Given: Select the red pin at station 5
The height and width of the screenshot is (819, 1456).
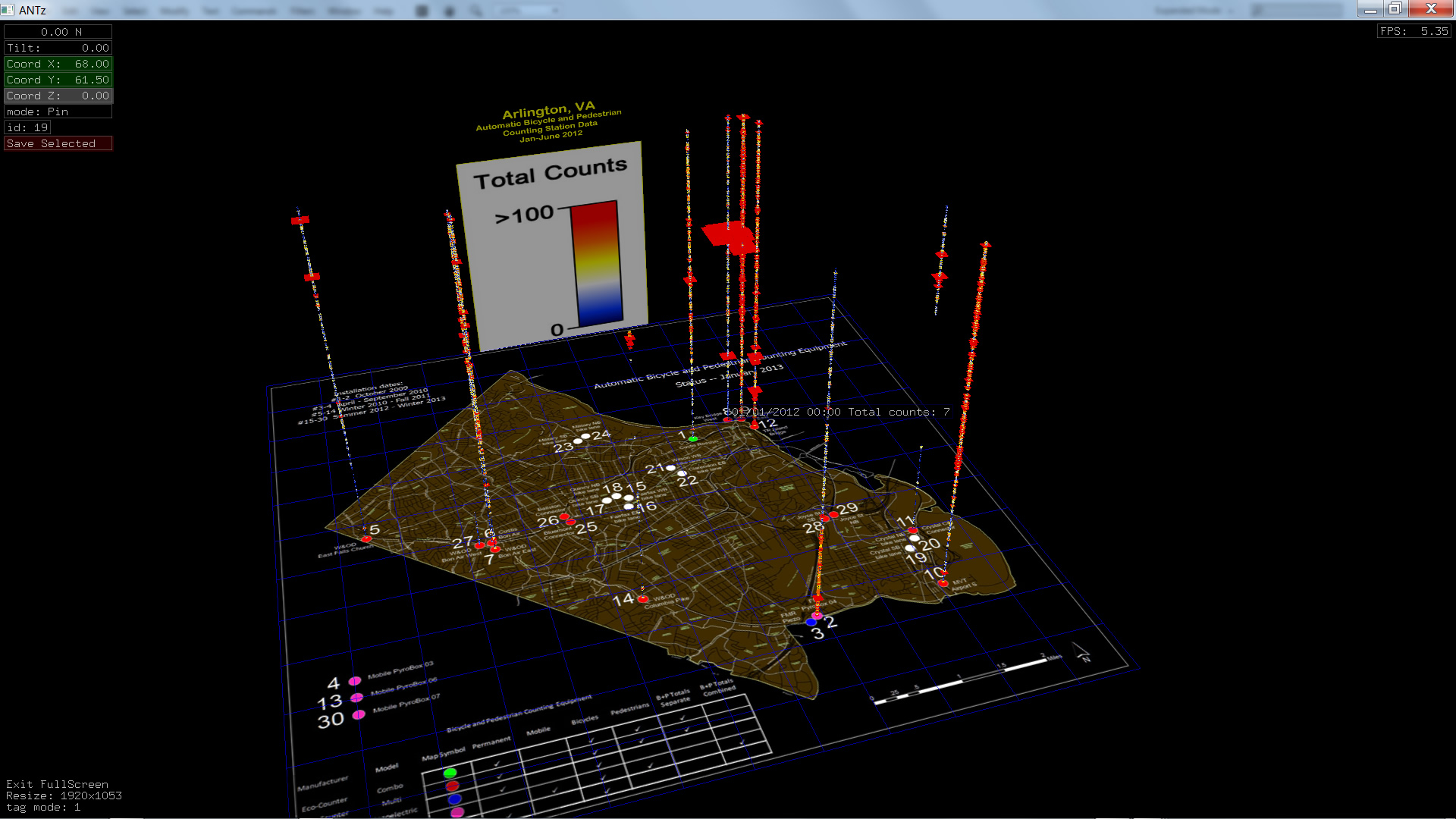Looking at the screenshot, I should 366,538.
